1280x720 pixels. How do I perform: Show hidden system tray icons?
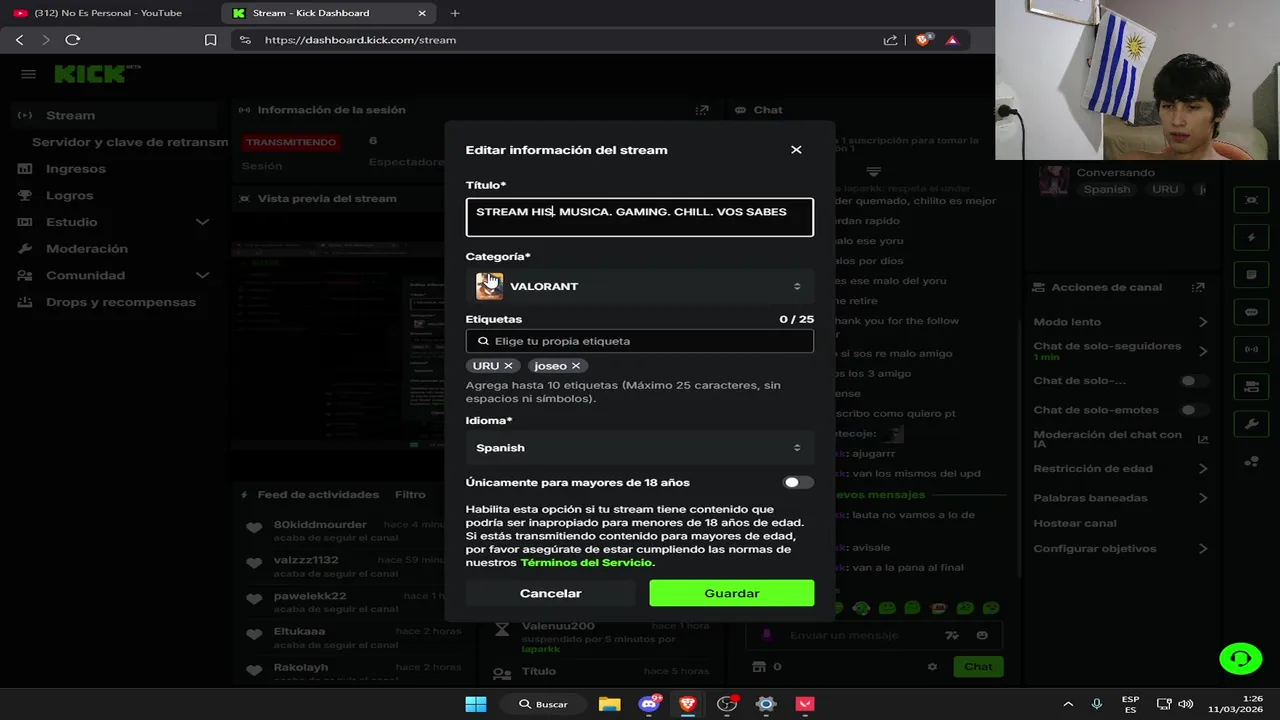pyautogui.click(x=1068, y=704)
